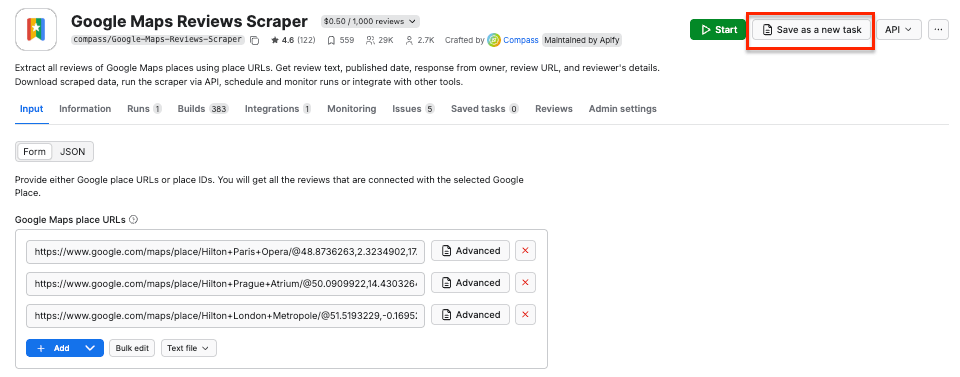Open Advanced settings for Hilton Paris Opera
Image resolution: width=960 pixels, height=377 pixels.
click(x=470, y=251)
